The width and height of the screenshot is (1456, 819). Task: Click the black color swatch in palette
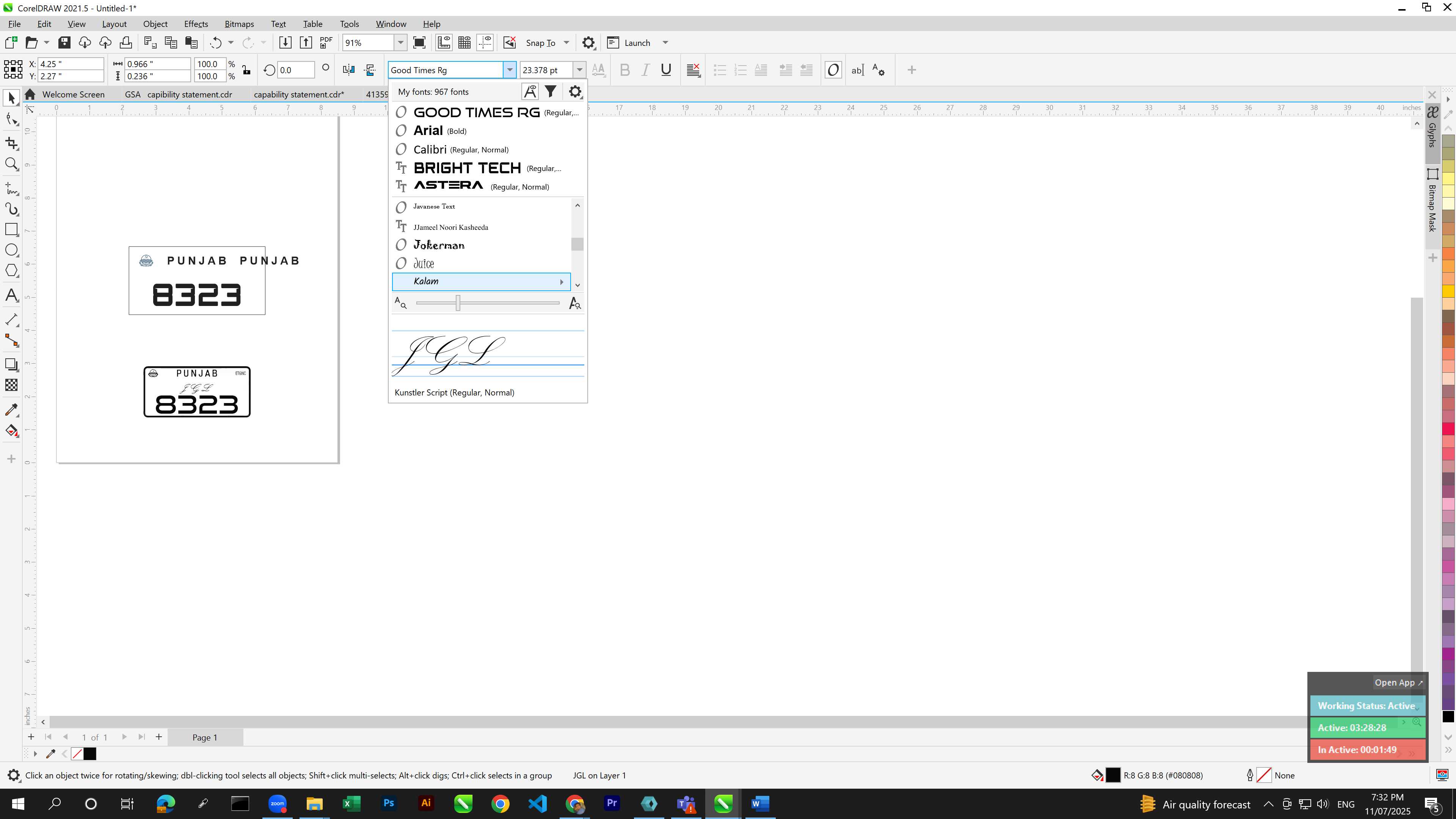(x=1448, y=717)
